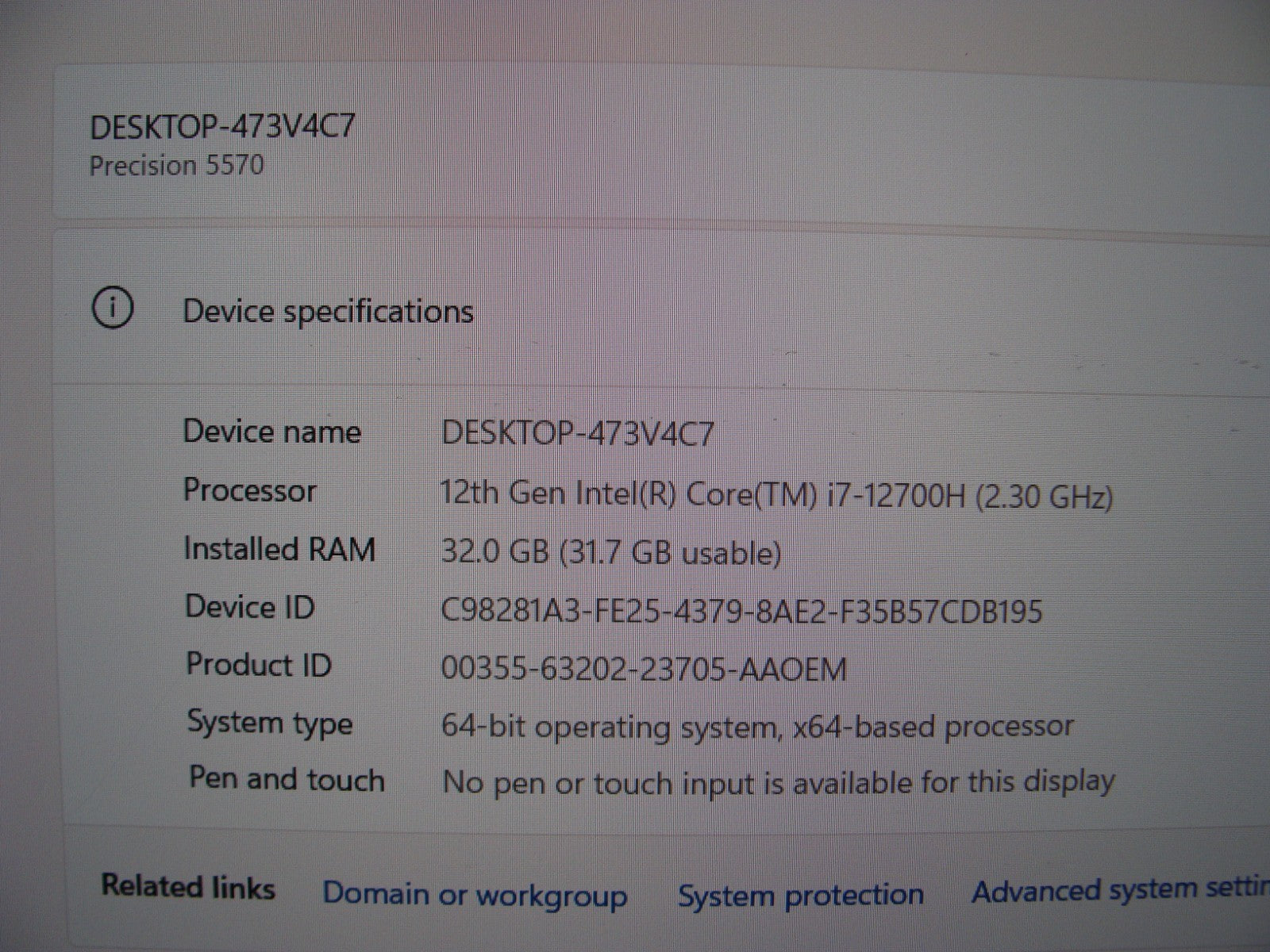
Task: Click the Device ID row label
Action: pos(249,607)
